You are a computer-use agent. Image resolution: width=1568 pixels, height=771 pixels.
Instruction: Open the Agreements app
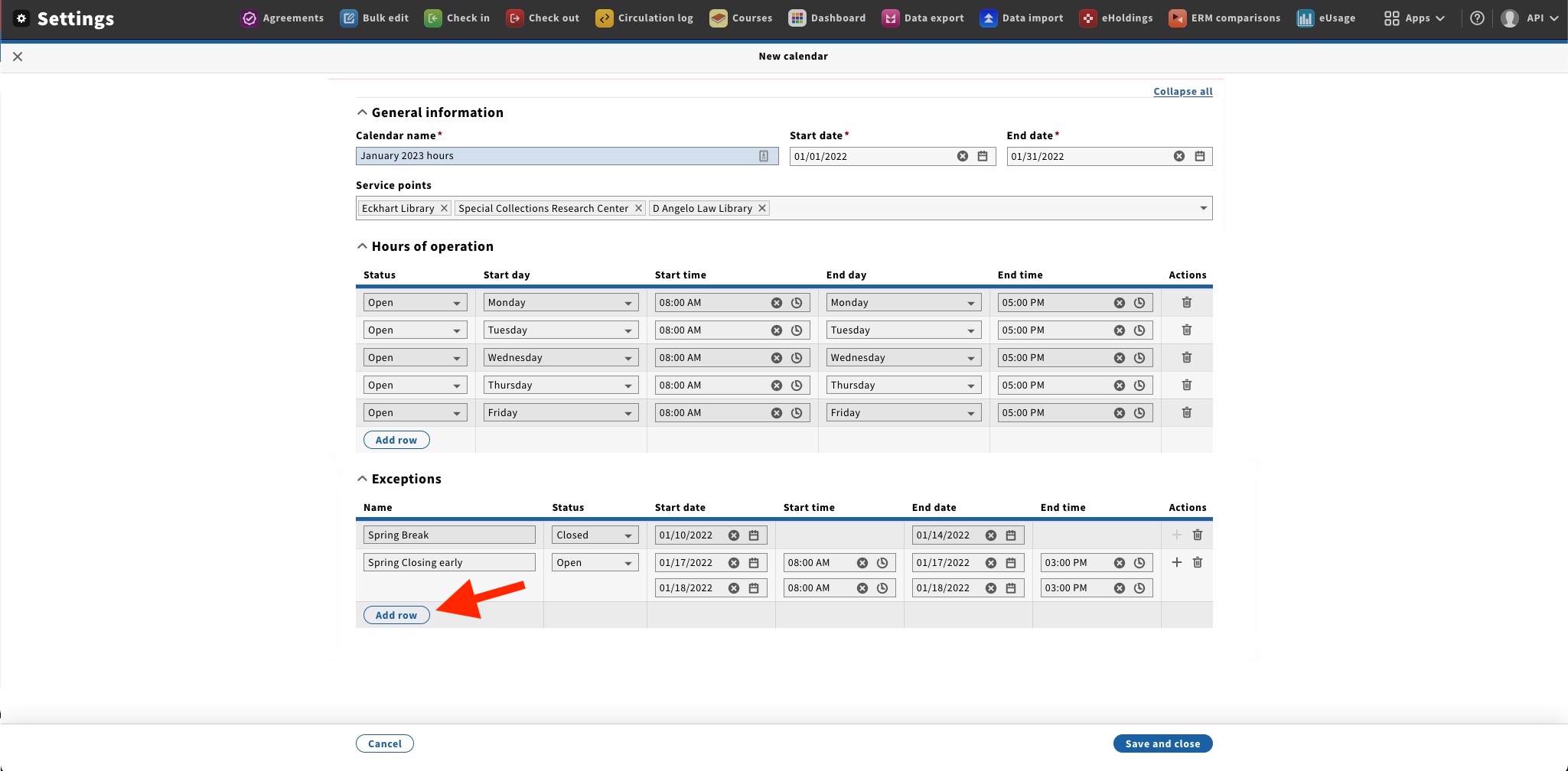click(x=282, y=18)
